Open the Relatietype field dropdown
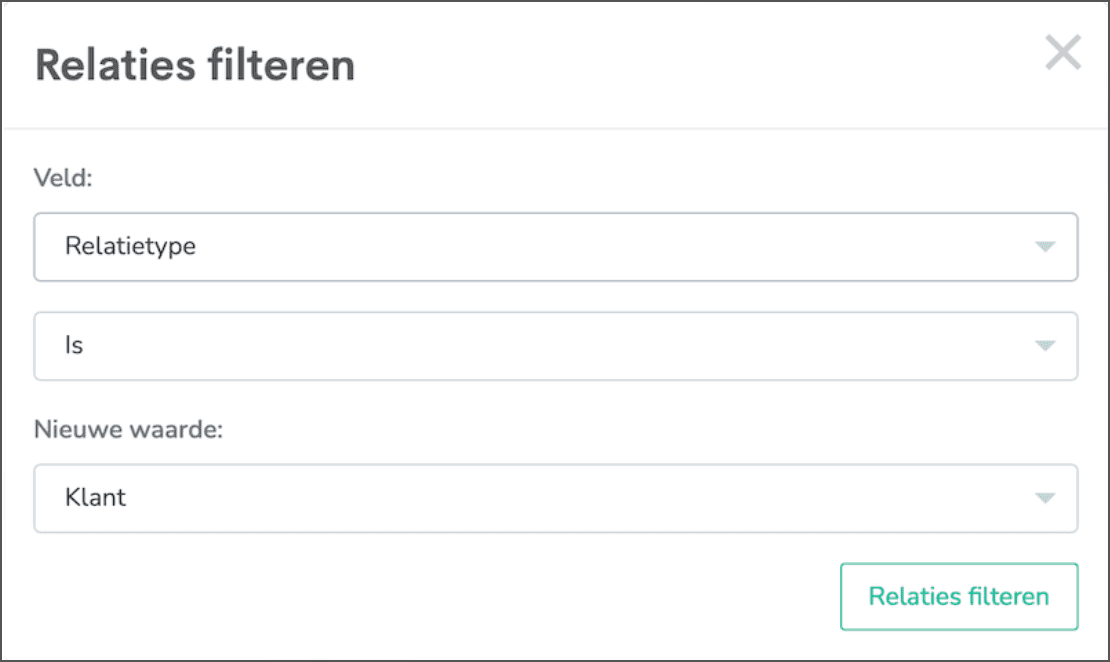This screenshot has height=662, width=1110. pyautogui.click(x=555, y=246)
